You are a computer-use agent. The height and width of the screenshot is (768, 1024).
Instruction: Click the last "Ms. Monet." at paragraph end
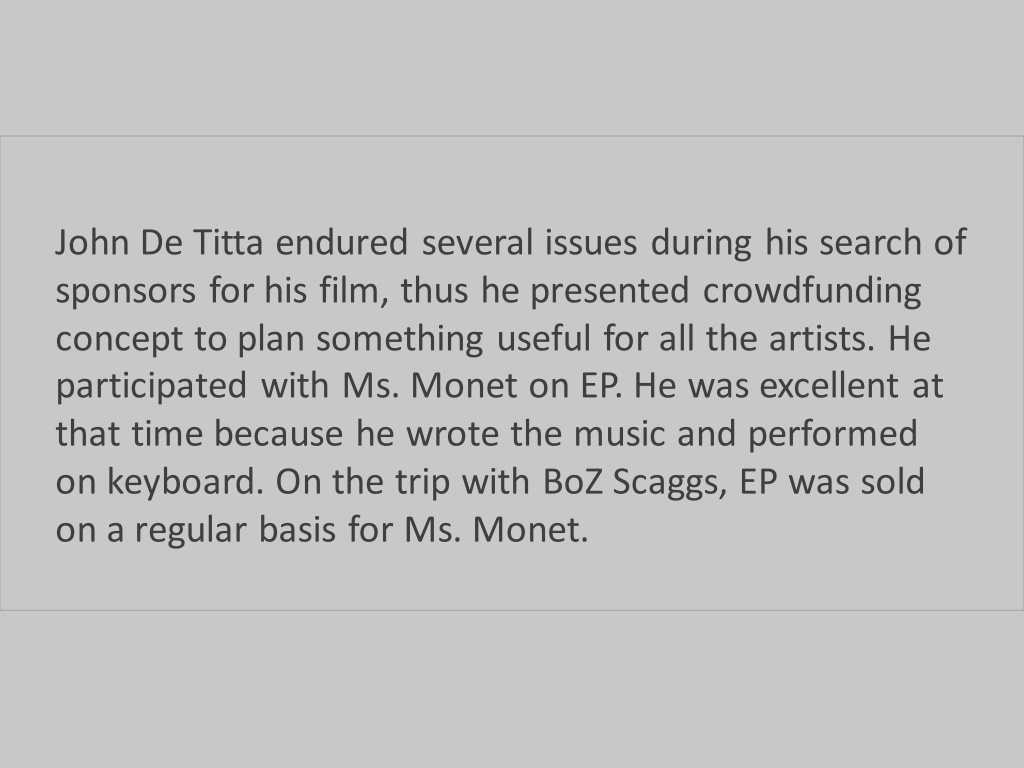[496, 529]
